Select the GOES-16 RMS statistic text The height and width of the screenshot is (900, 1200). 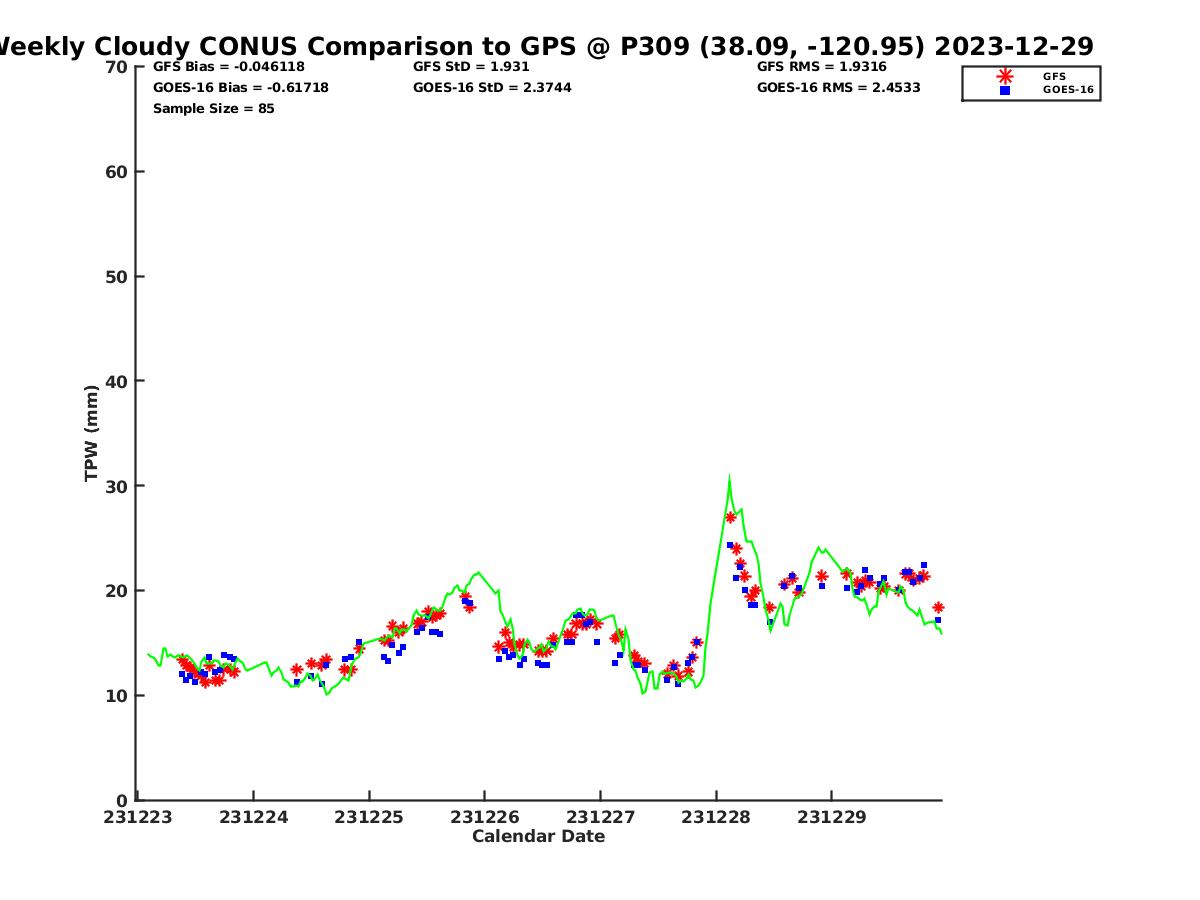(838, 88)
